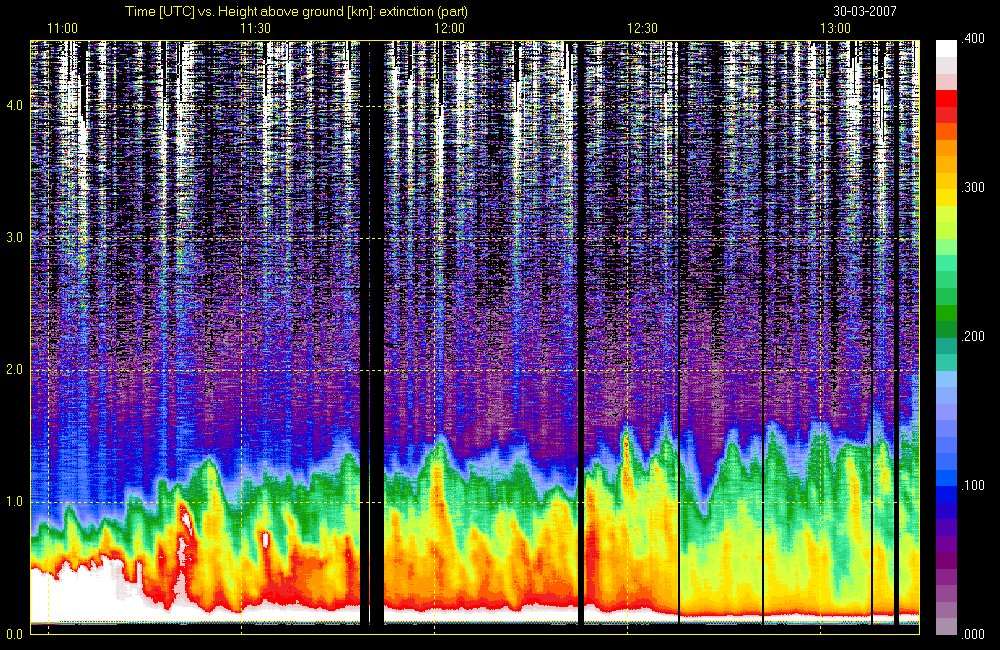Select the 13:00 time axis label
This screenshot has height=650, width=1000.
coord(835,29)
